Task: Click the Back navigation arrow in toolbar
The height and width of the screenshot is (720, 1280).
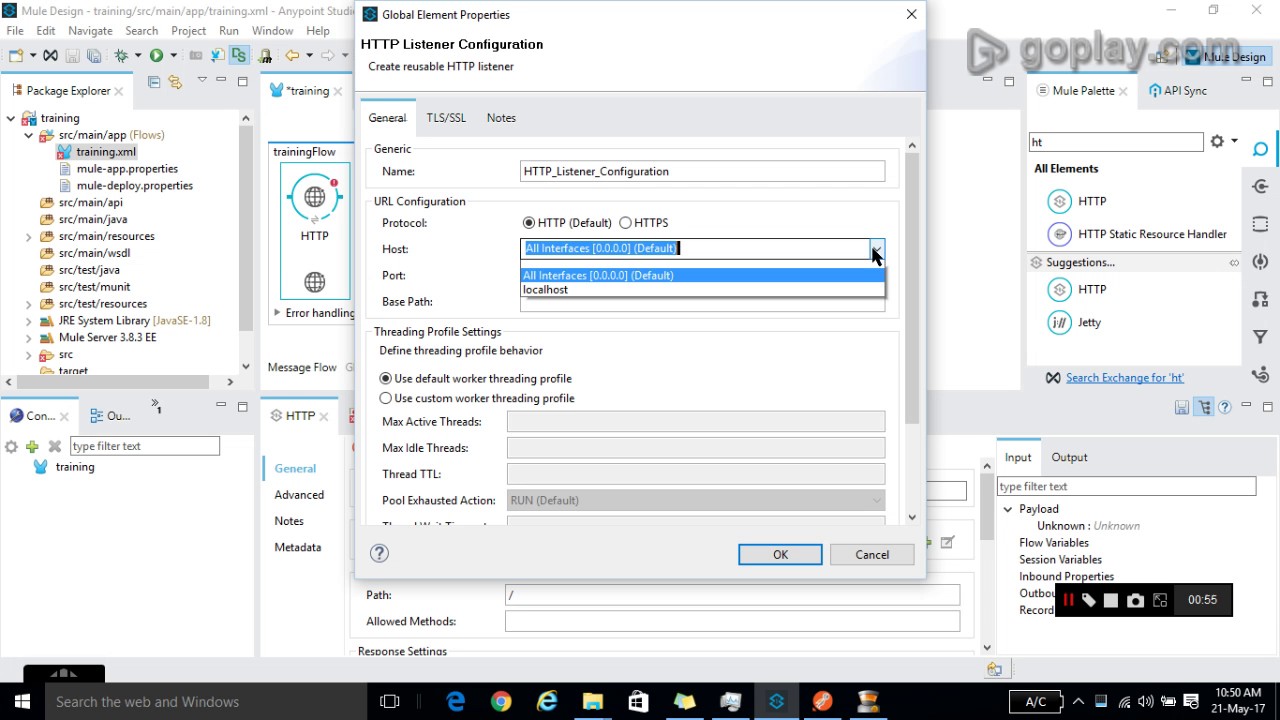Action: (x=292, y=56)
